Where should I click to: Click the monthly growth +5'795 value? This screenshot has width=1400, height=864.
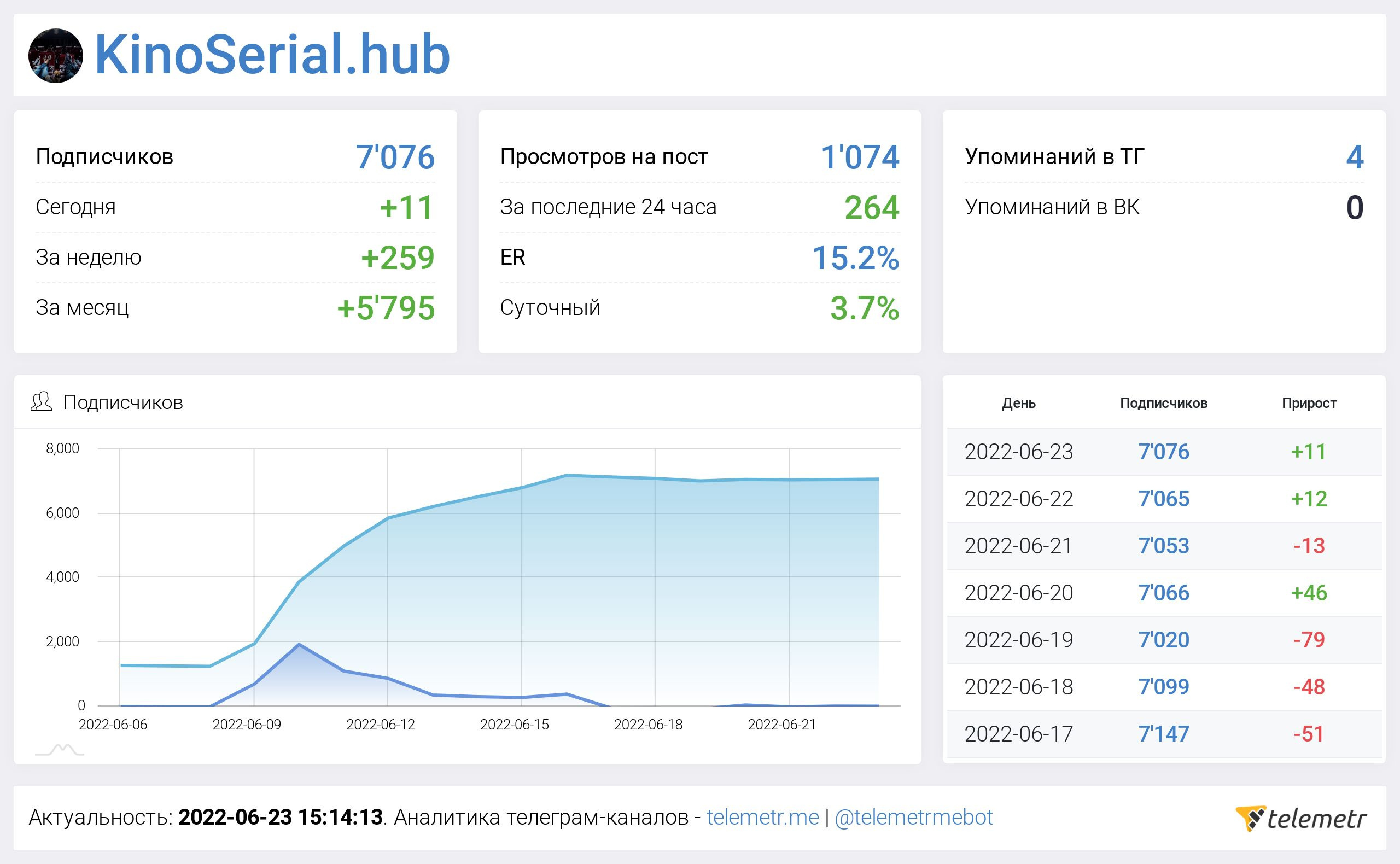click(386, 308)
